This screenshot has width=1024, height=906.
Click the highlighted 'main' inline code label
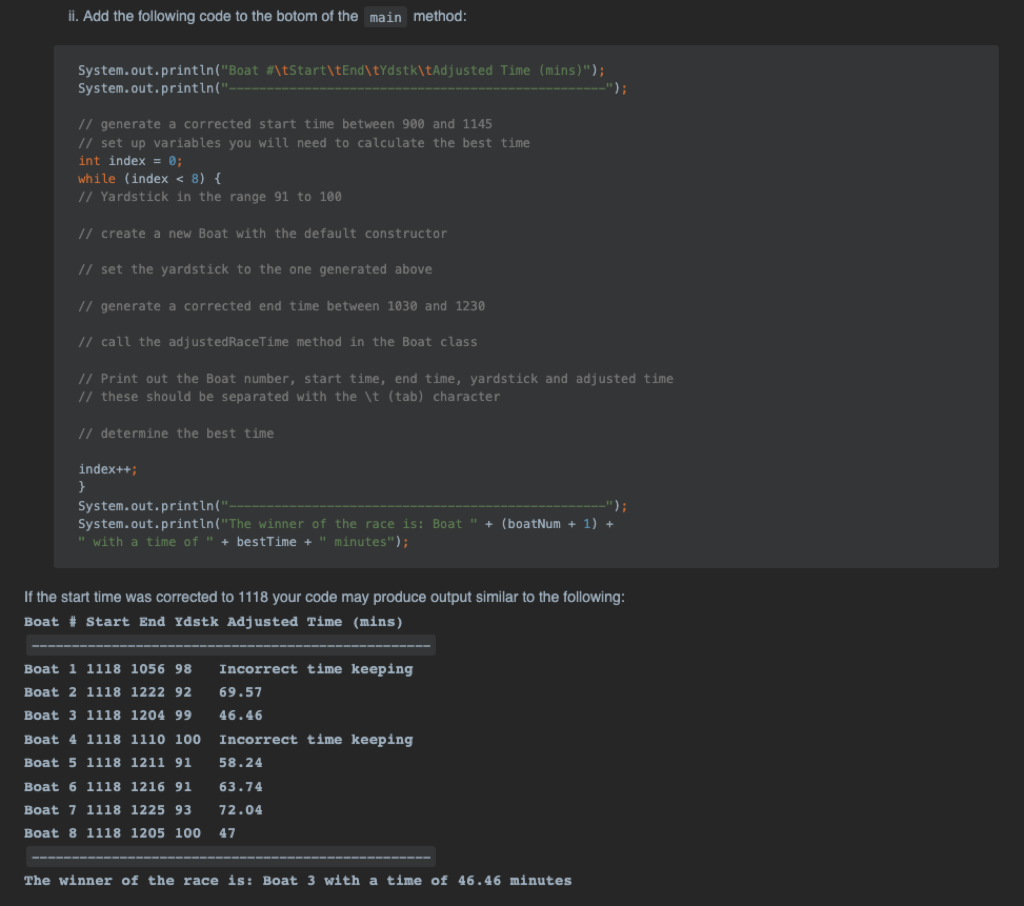(x=385, y=16)
